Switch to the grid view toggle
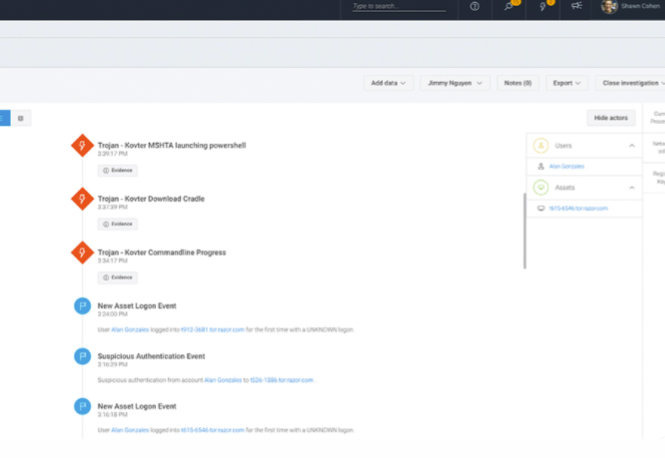The image size is (665, 458). click(20, 118)
